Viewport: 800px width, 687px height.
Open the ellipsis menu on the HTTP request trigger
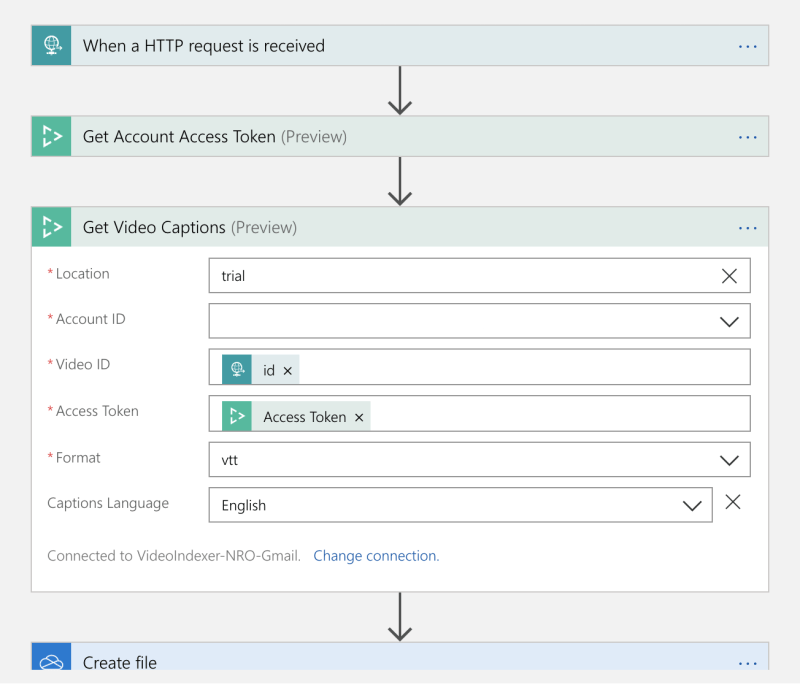(747, 45)
